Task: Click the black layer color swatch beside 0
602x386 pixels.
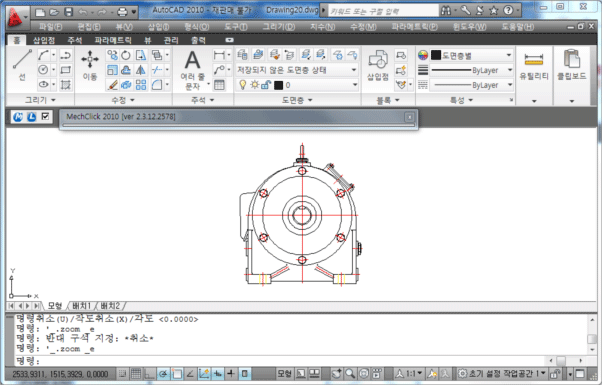Action: point(278,85)
